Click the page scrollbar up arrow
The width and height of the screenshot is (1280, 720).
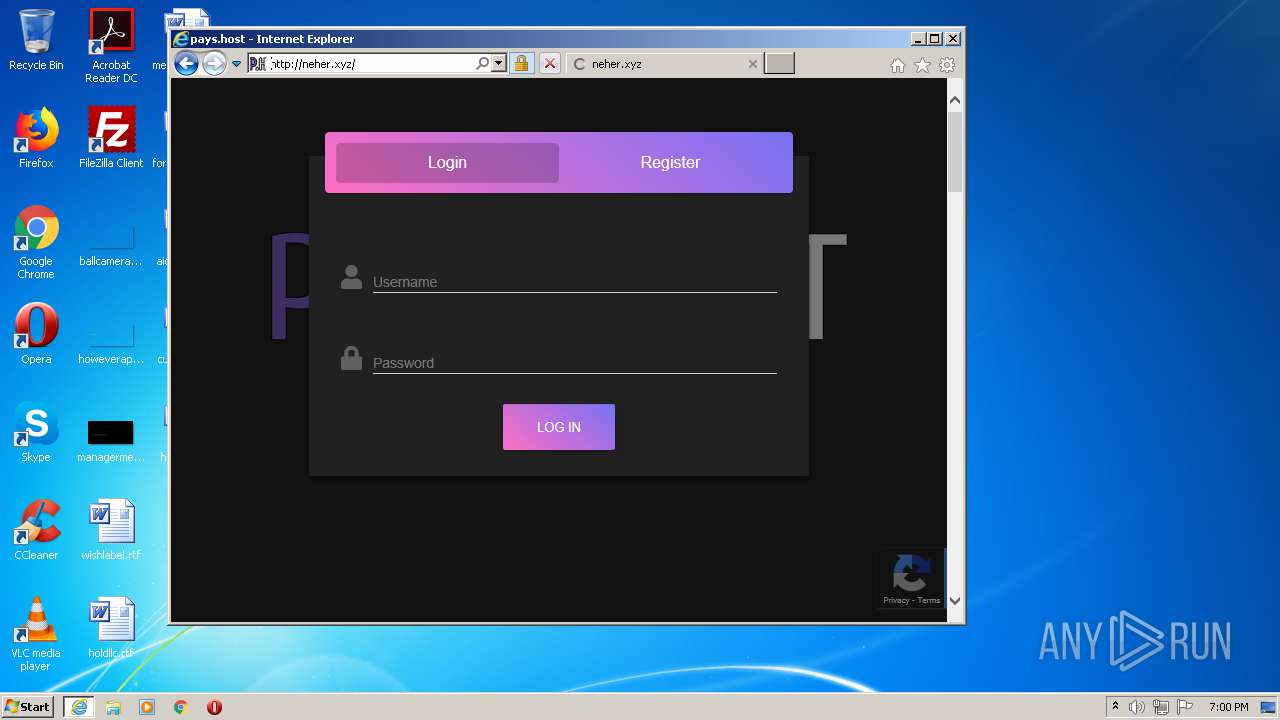[x=955, y=100]
